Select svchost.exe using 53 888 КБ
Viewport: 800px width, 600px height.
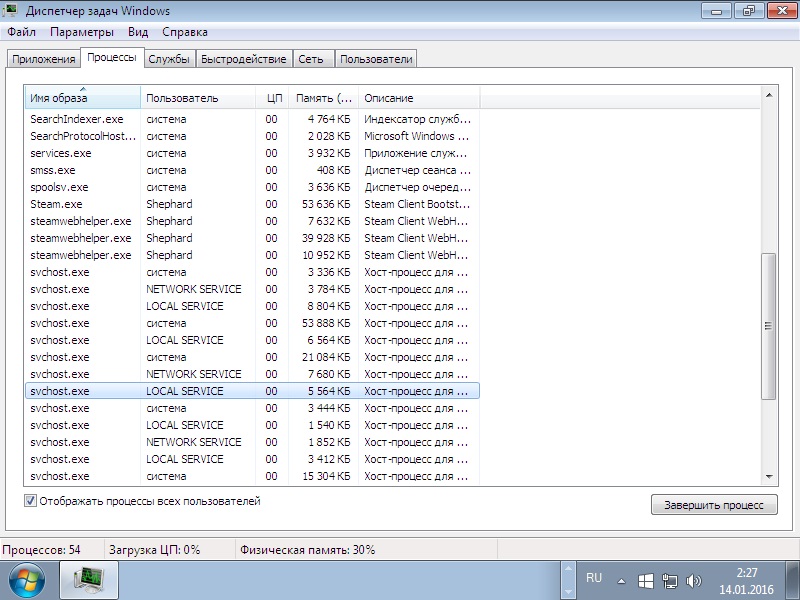tap(252, 323)
